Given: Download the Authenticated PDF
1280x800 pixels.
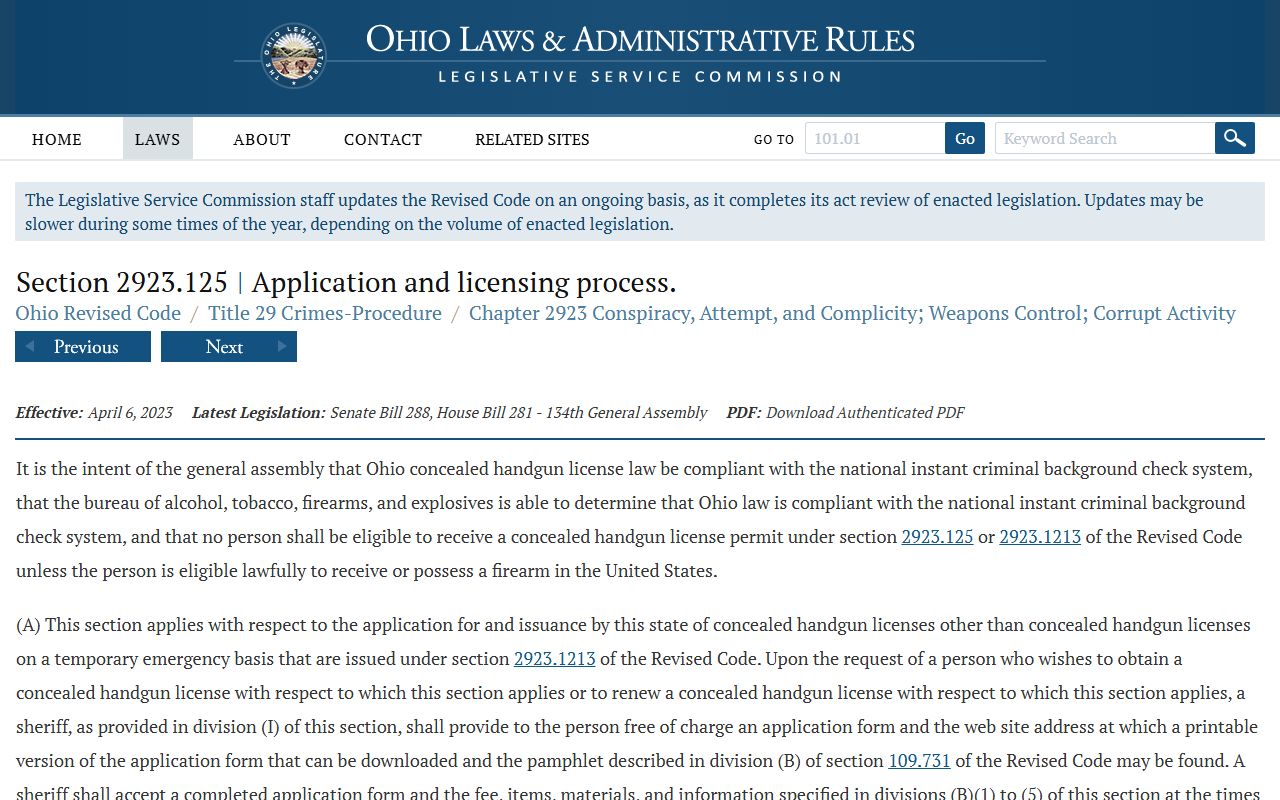Looking at the screenshot, I should coord(865,412).
